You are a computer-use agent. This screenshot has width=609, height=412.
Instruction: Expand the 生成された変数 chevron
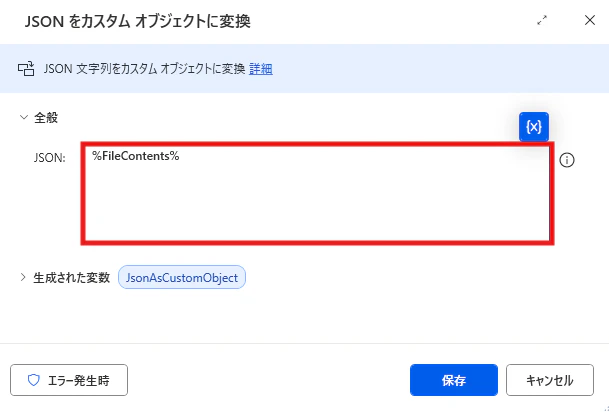click(x=23, y=277)
